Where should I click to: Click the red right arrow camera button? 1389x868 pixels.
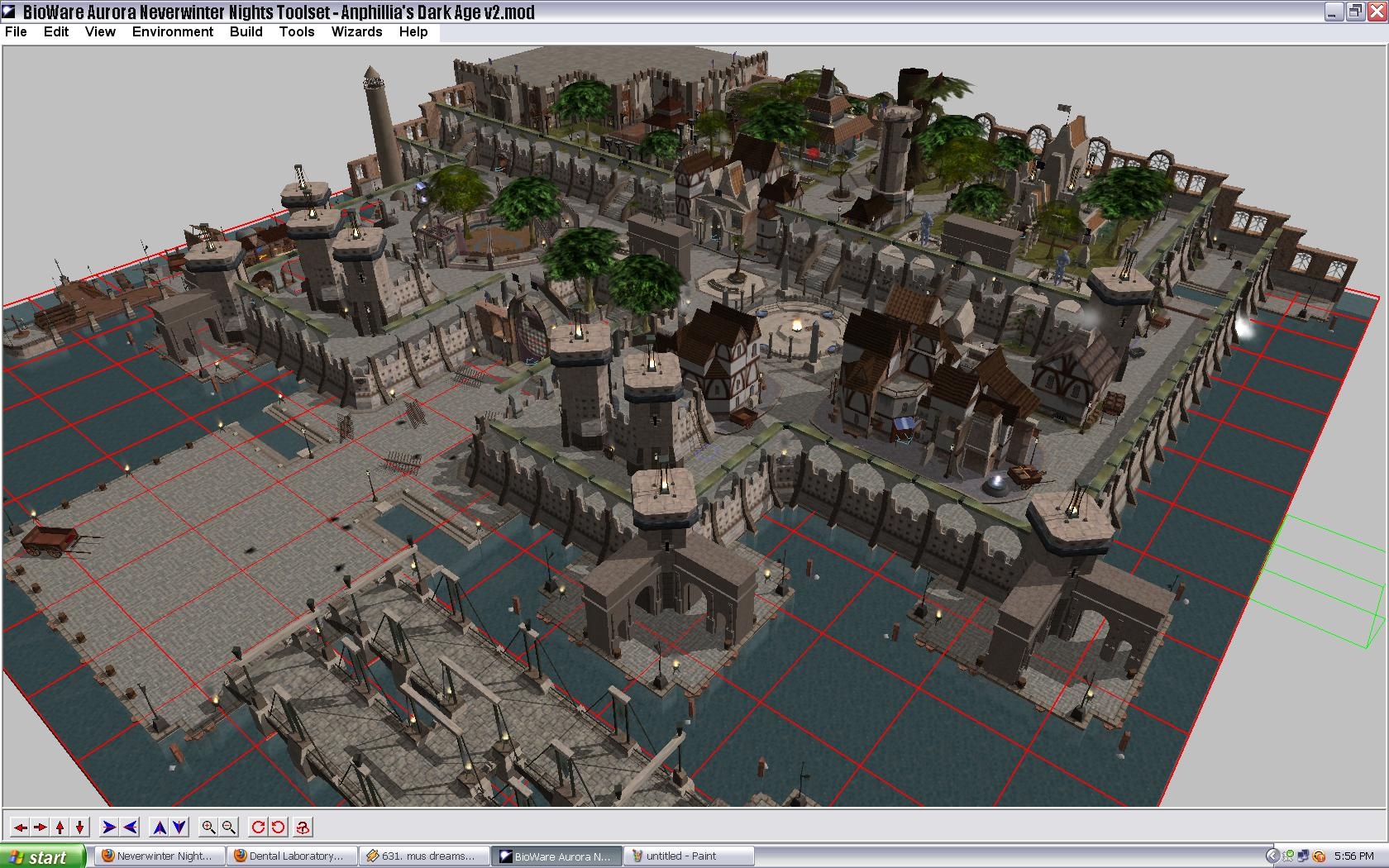click(40, 827)
